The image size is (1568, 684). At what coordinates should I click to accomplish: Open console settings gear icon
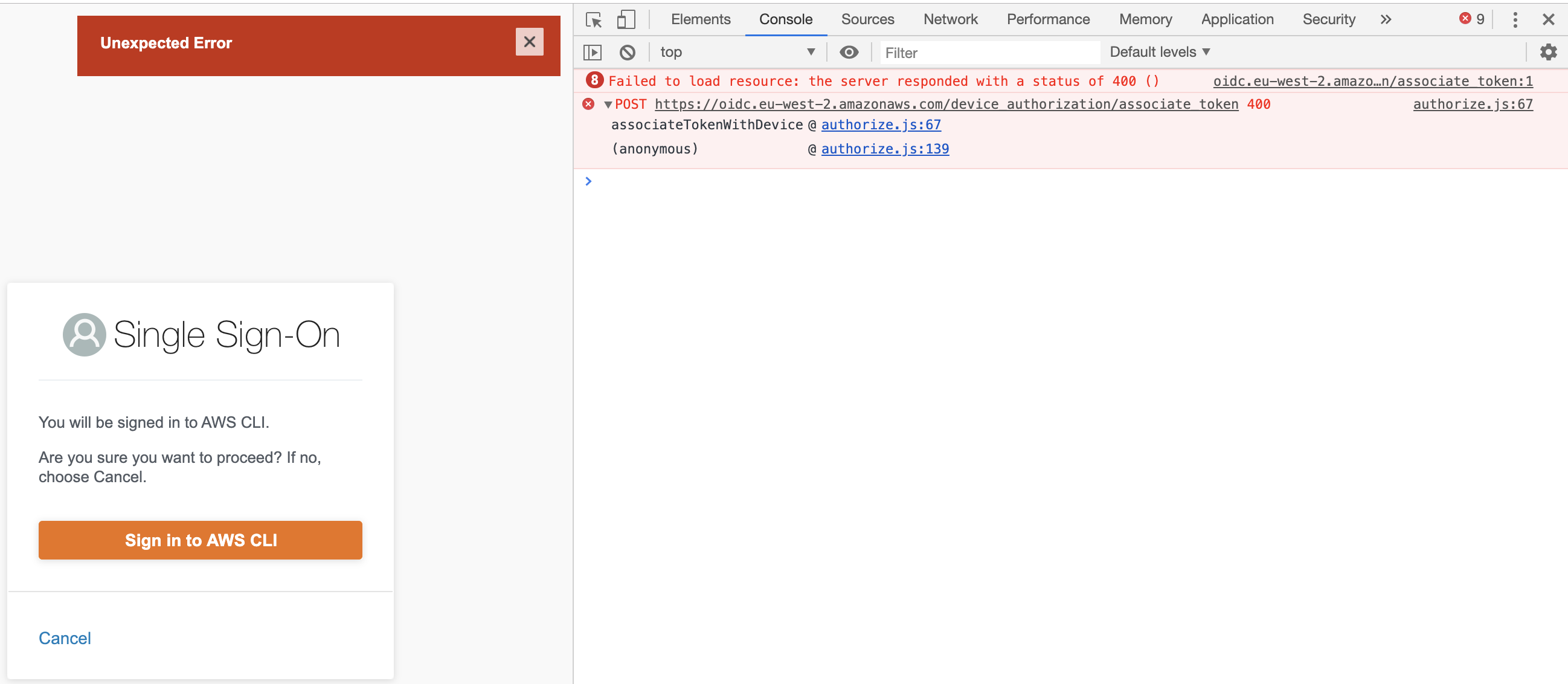[1548, 53]
